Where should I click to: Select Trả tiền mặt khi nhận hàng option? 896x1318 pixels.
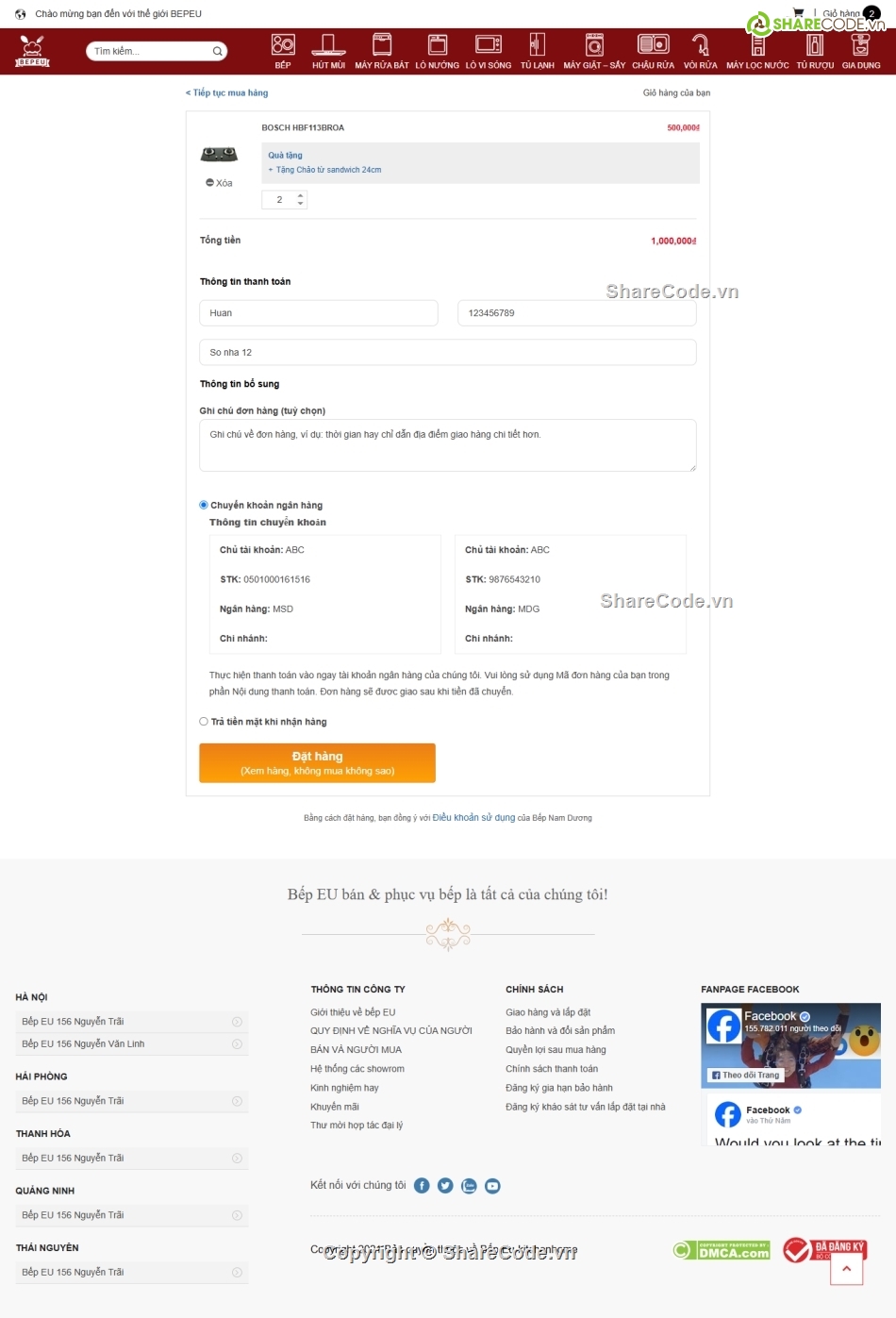pyautogui.click(x=204, y=722)
